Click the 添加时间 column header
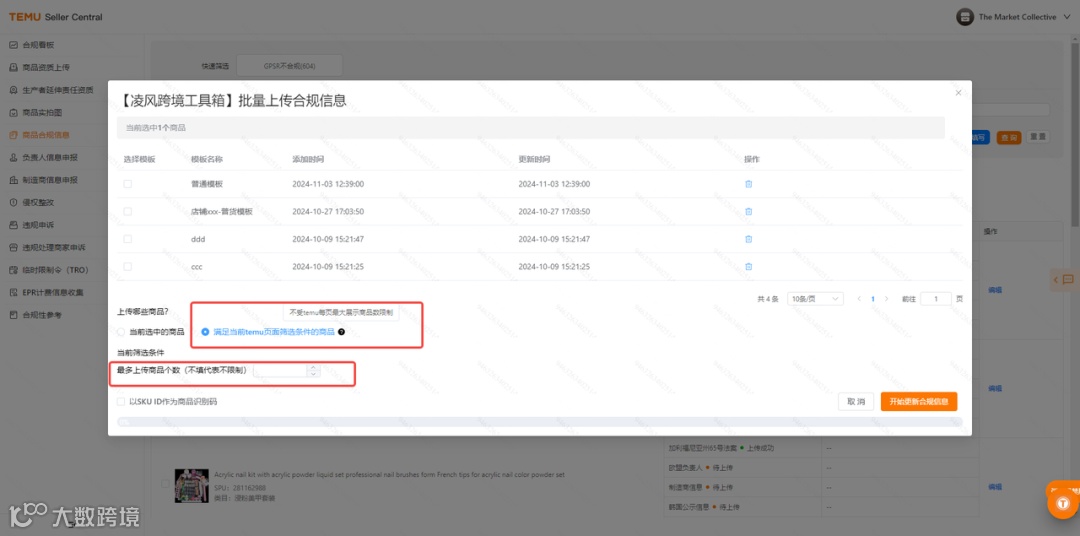Screen dimensions: 1080x536 click(x=308, y=159)
